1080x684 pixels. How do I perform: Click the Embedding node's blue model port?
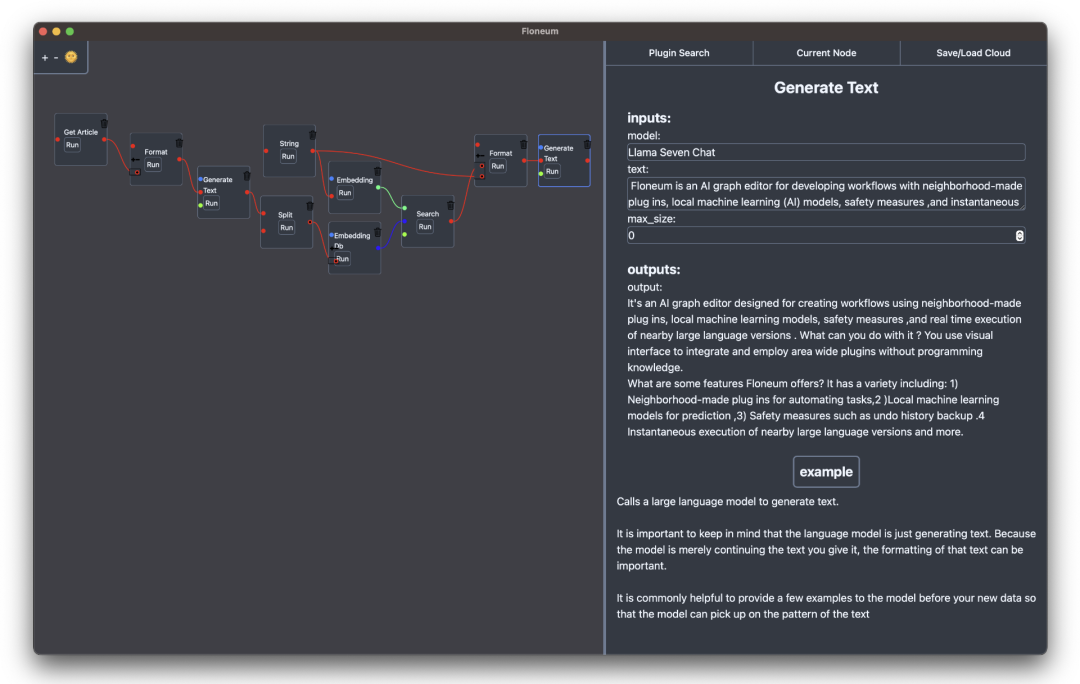332,179
